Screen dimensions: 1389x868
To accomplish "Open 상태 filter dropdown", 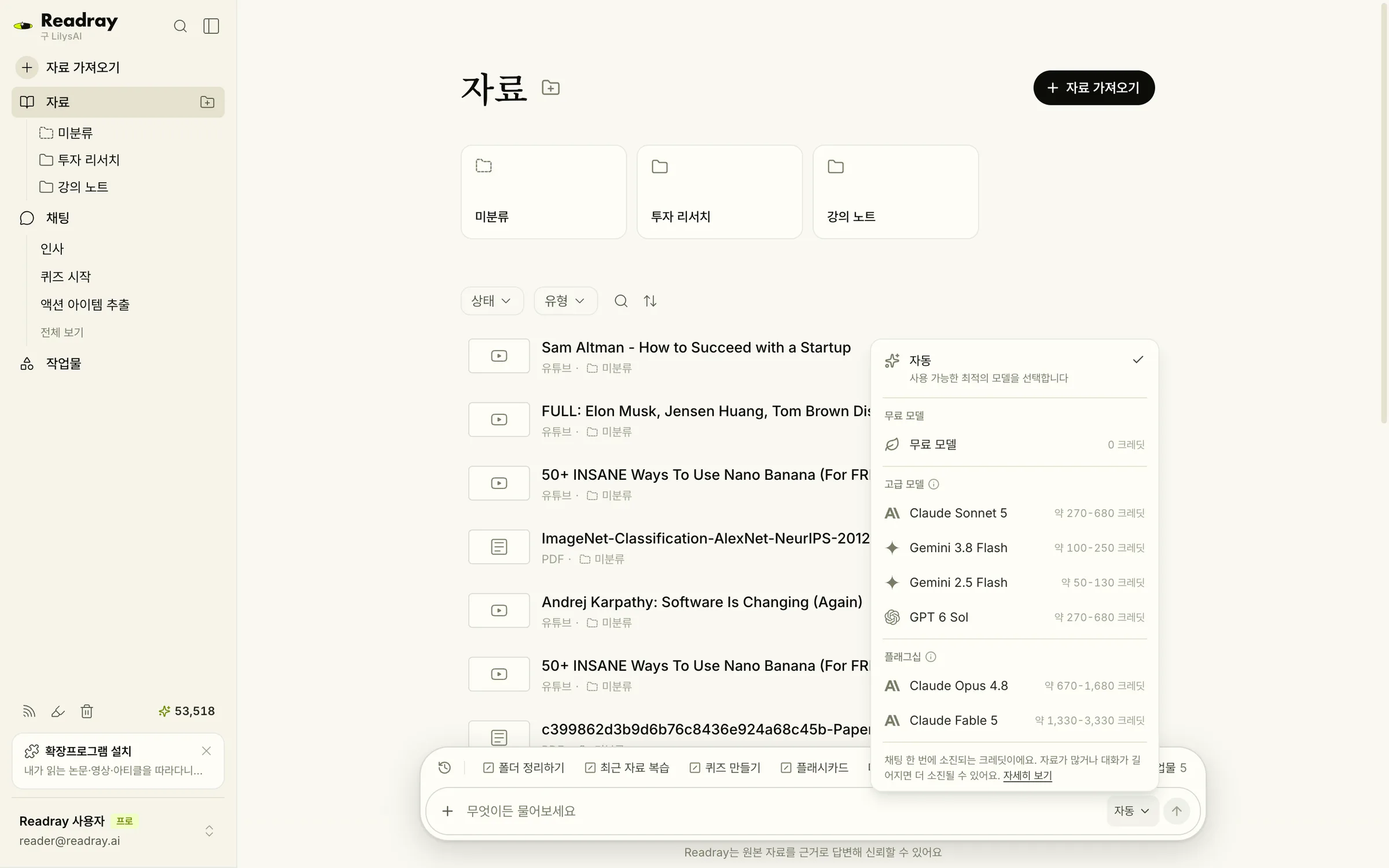I will pyautogui.click(x=492, y=301).
